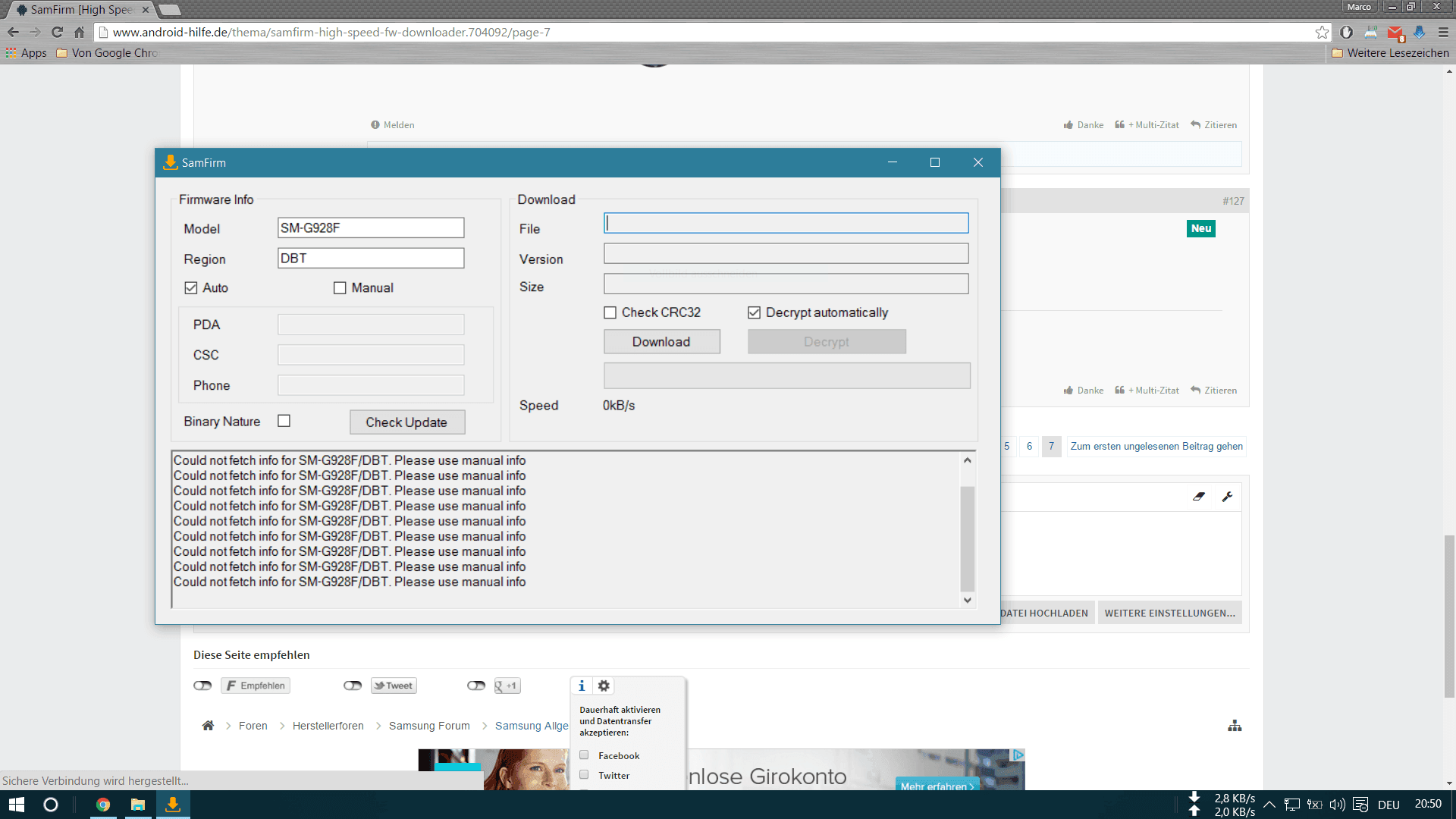
Task: Check the Facebook checkbox in the popup
Action: (584, 755)
